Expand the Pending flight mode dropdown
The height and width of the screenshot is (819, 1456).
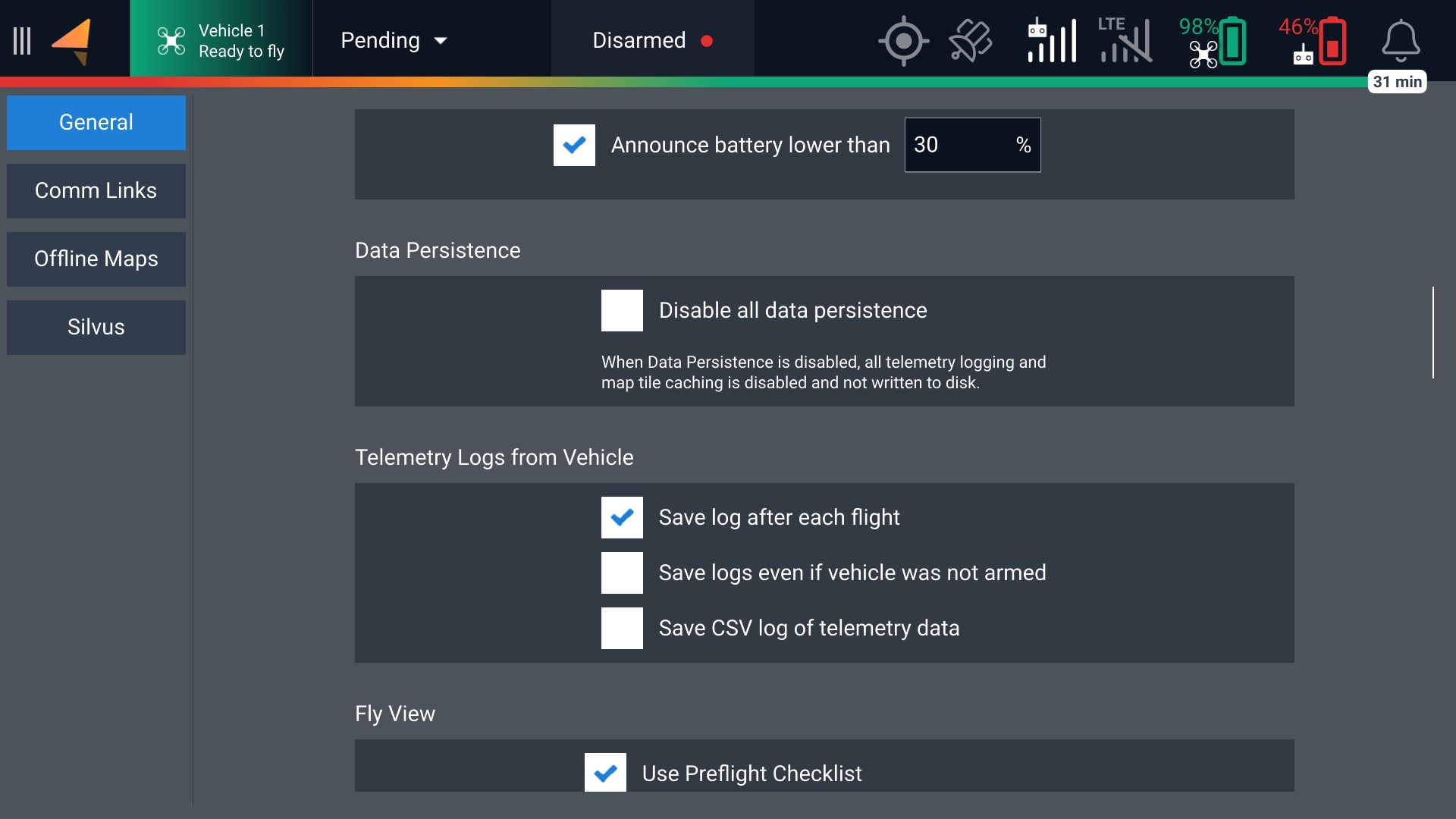(x=394, y=41)
